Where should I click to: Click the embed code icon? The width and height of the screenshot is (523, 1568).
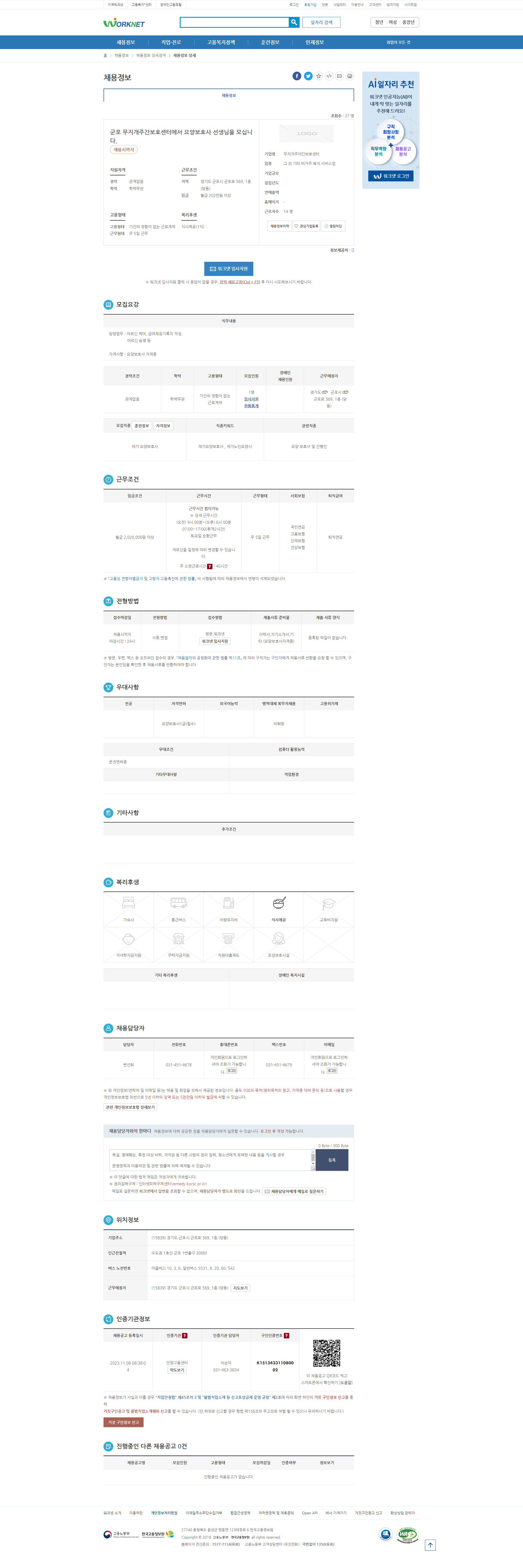click(329, 76)
